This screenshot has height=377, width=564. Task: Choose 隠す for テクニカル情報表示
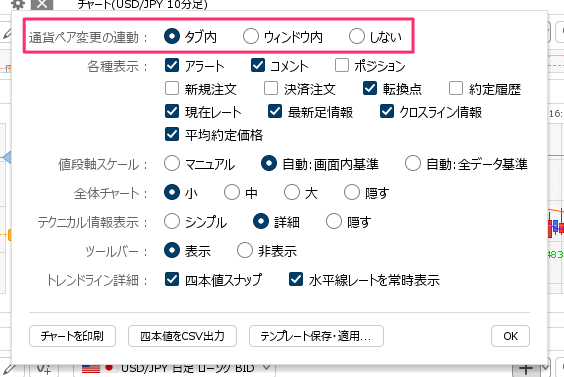[x=334, y=222]
